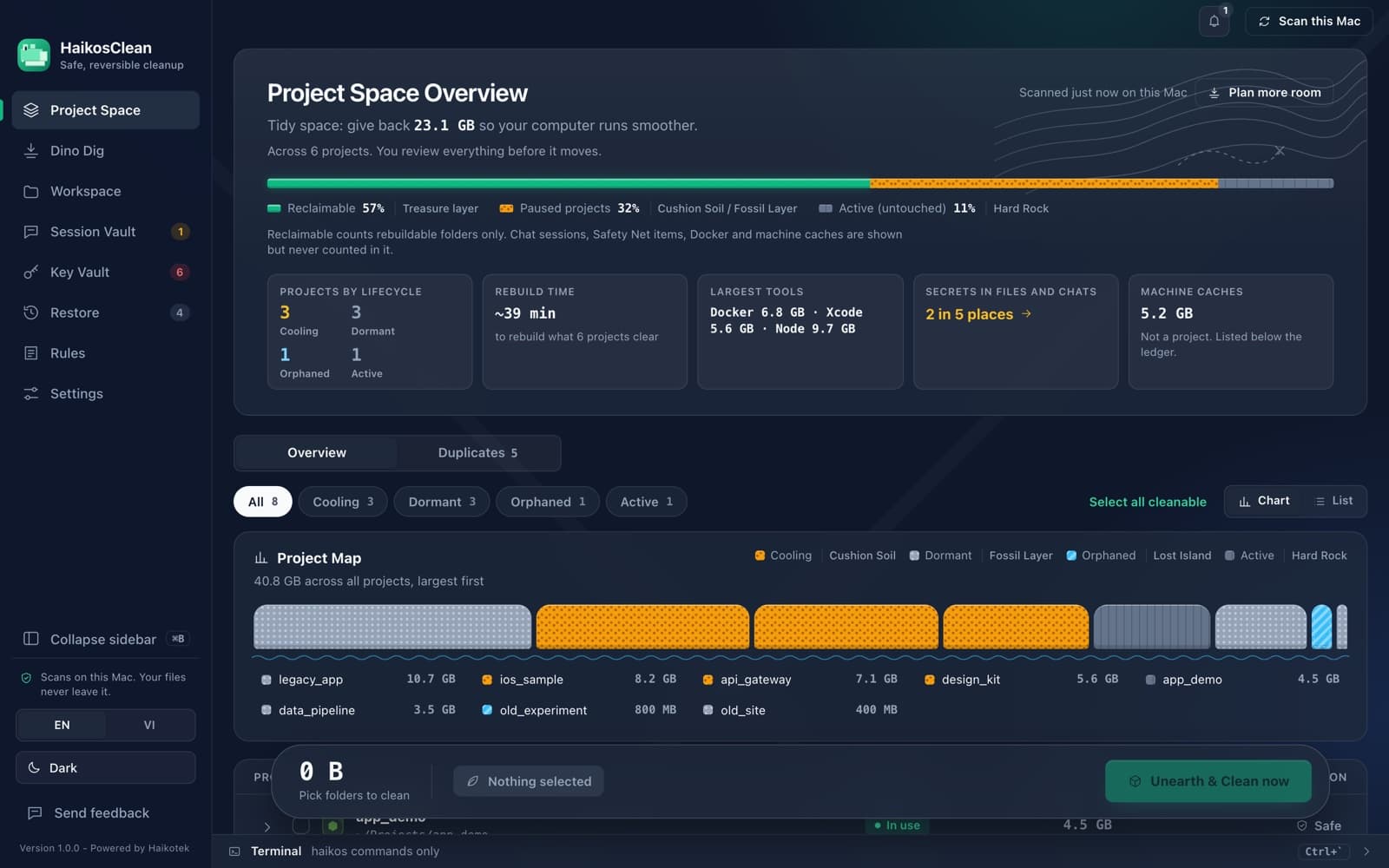The width and height of the screenshot is (1389, 868).
Task: Click the legacy_app block in Project Map
Action: tap(392, 627)
